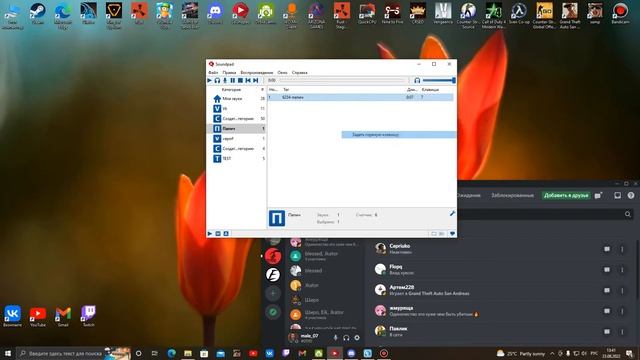Viewport: 640px width, 360px height.
Task: Click 'Добавить в друзья' button in Discord
Action: pos(566,195)
